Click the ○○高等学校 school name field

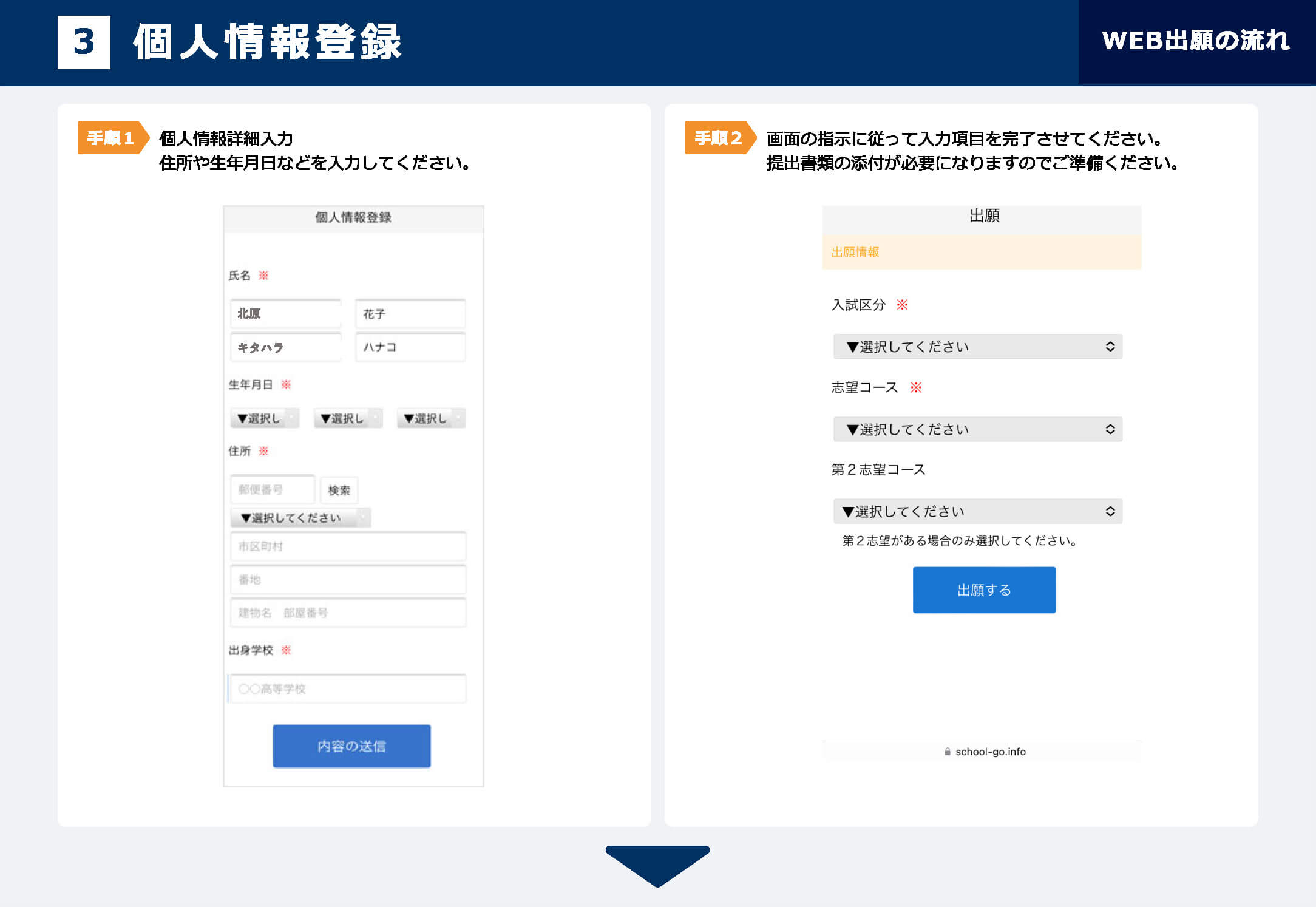point(348,688)
